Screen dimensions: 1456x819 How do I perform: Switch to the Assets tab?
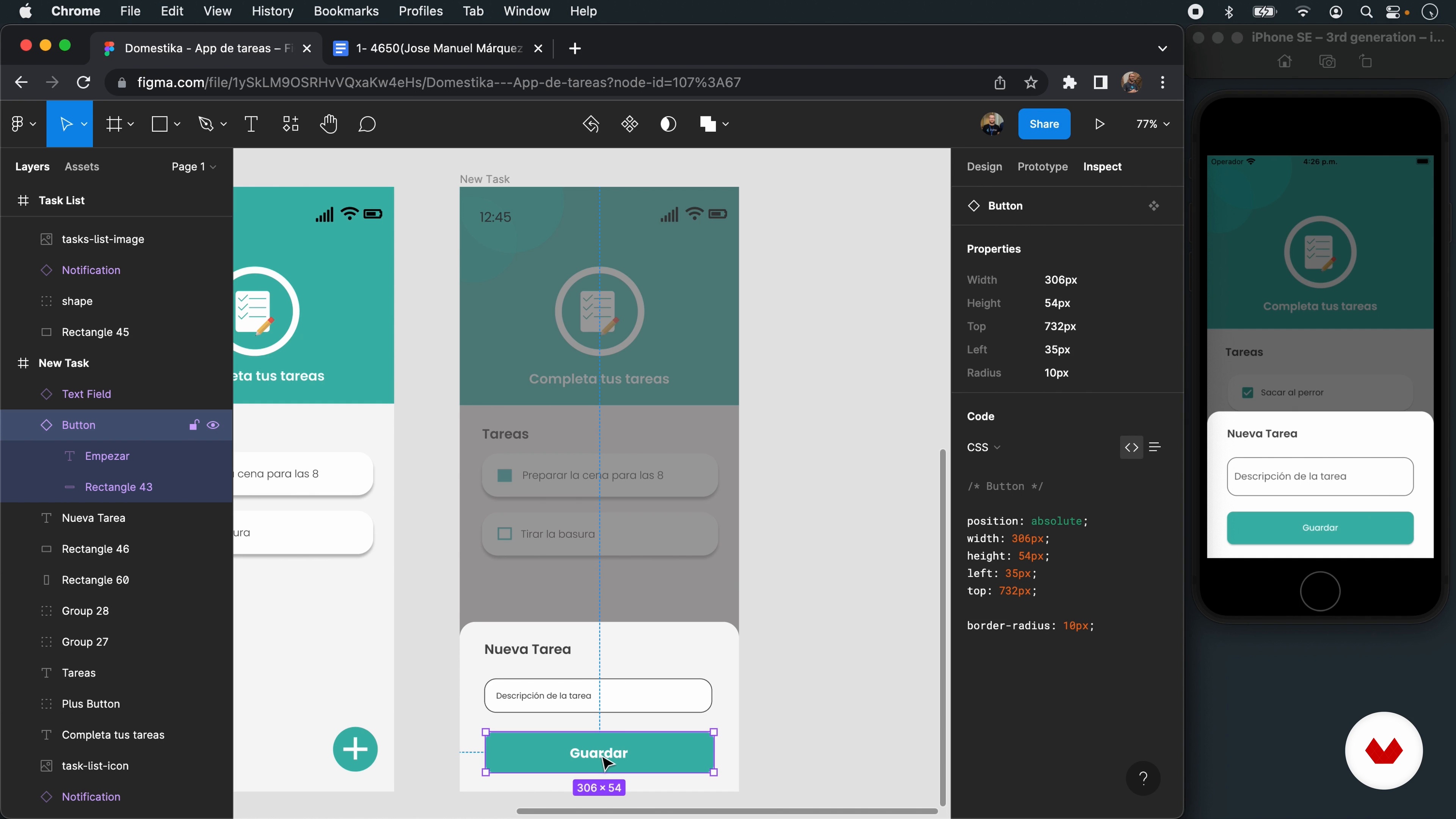82,167
